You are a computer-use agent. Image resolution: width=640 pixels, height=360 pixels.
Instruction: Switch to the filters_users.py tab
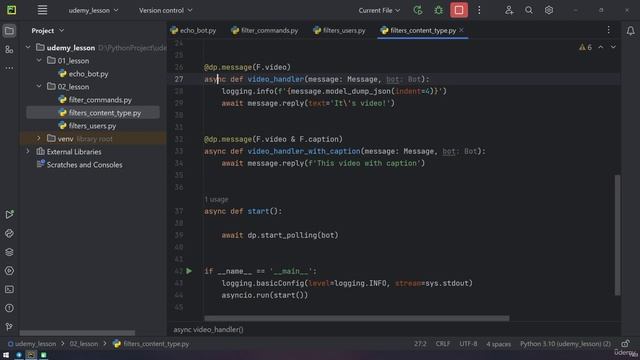click(x=339, y=30)
